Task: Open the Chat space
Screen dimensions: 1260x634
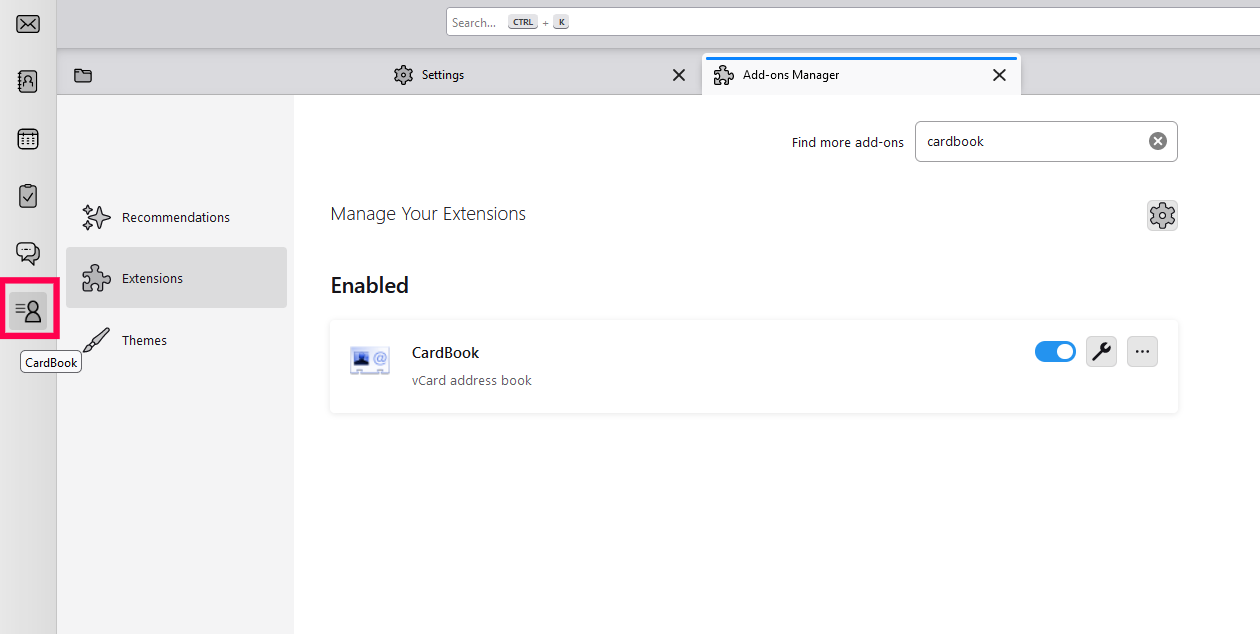Action: coord(28,253)
